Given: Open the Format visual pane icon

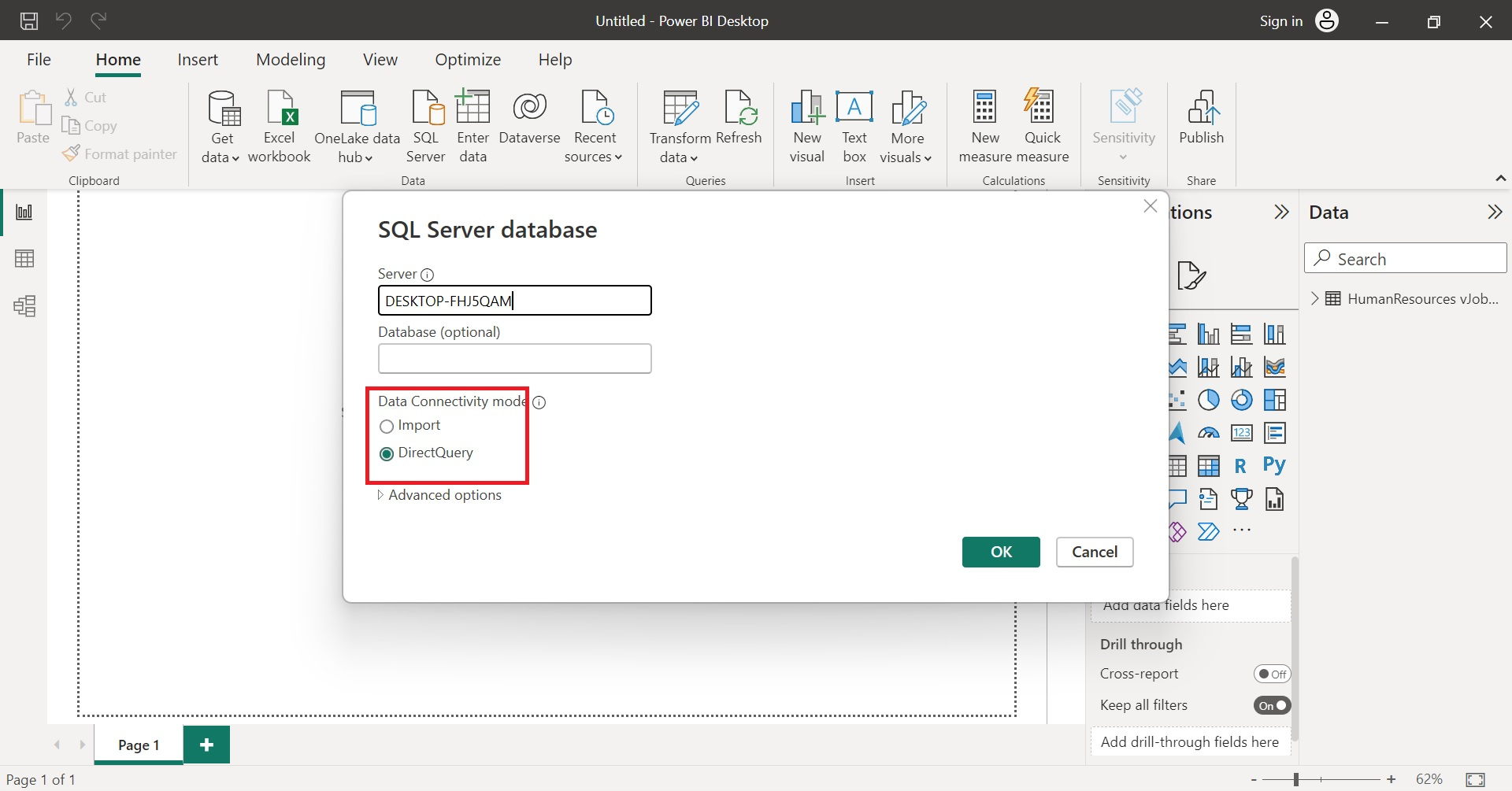Looking at the screenshot, I should [x=1191, y=275].
